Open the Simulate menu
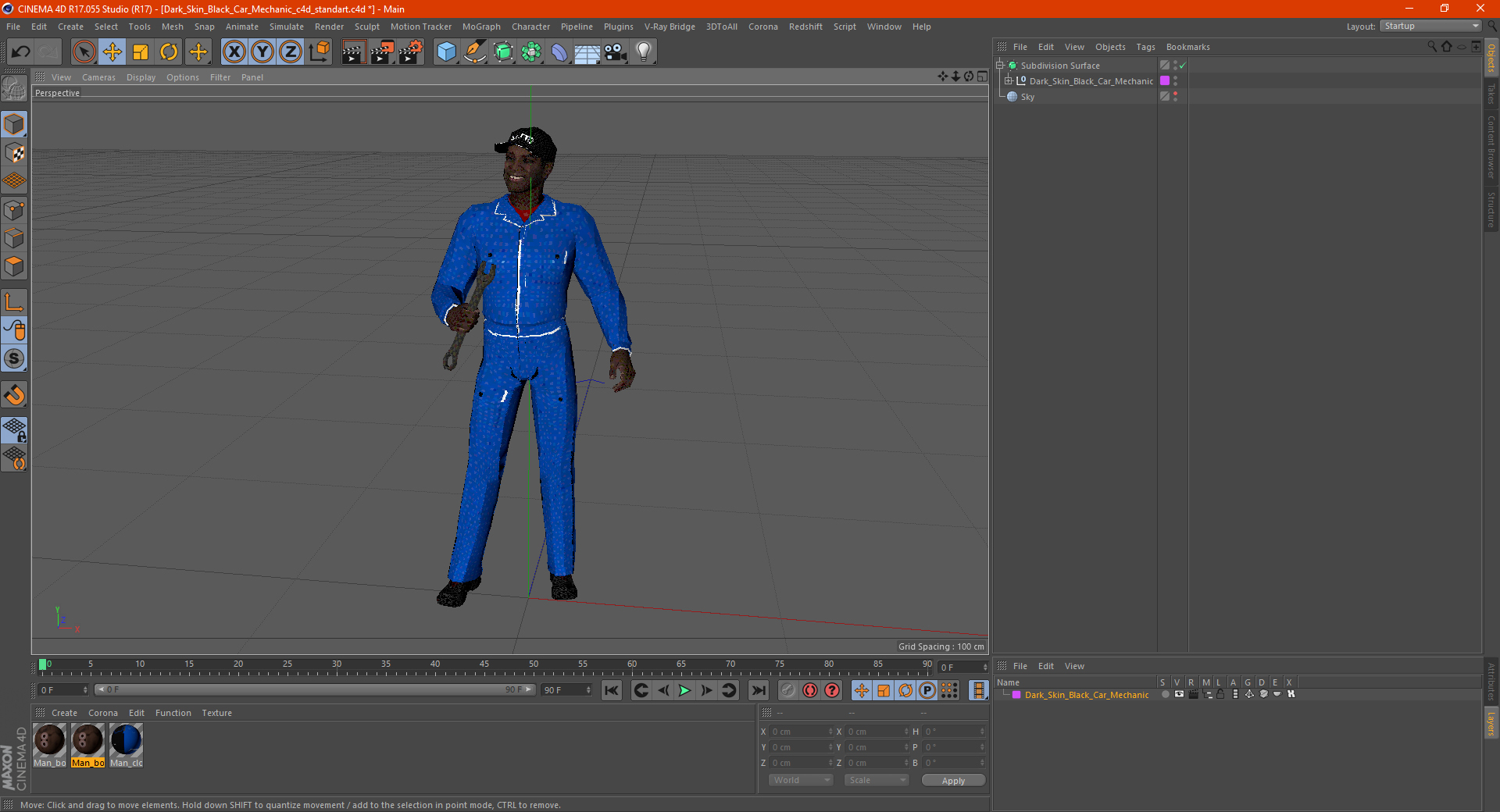 [286, 27]
